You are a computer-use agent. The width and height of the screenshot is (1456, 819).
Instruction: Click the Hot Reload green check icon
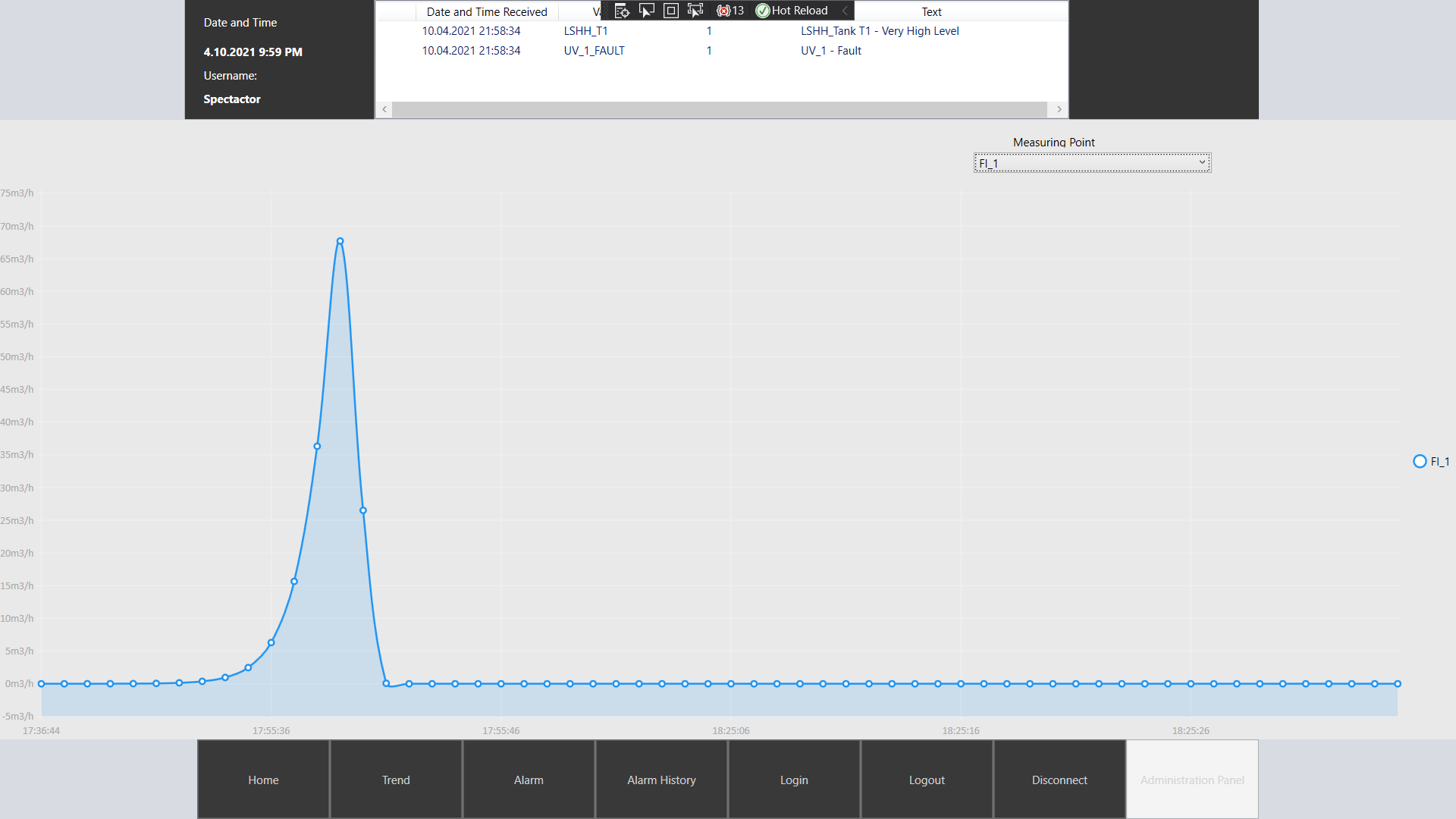click(763, 11)
